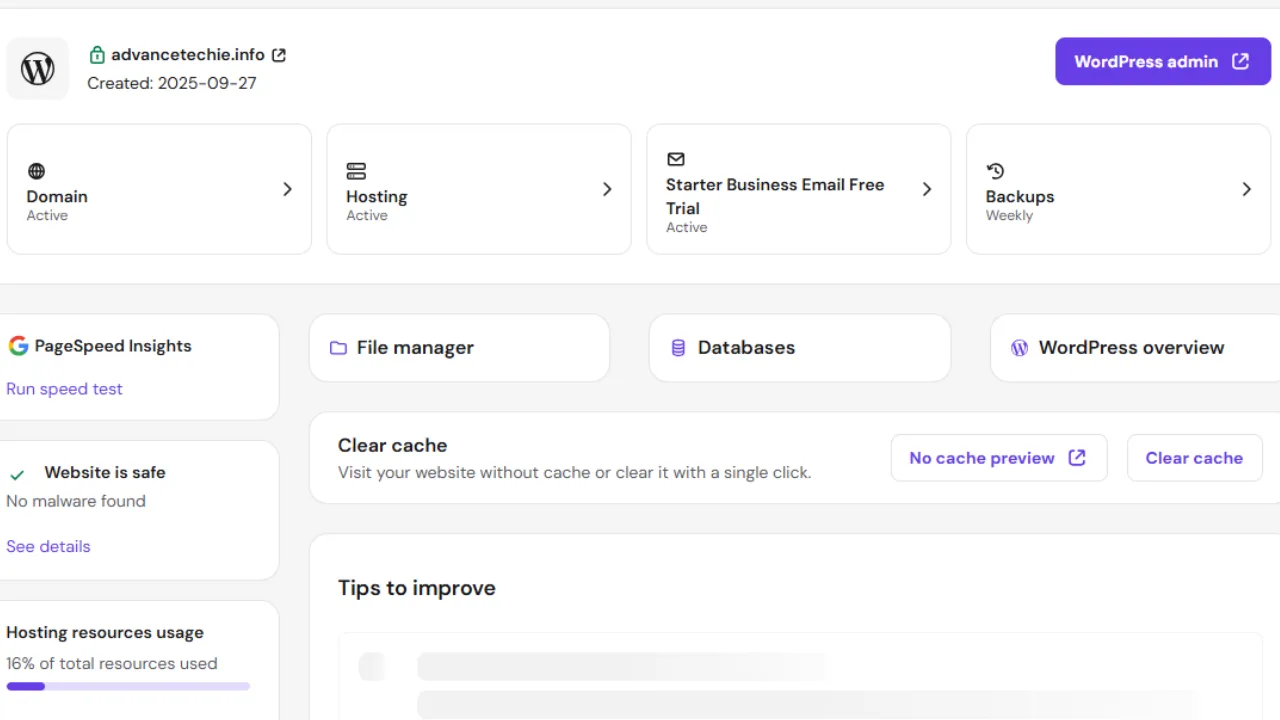Click the green SSL lock icon
This screenshot has width=1280, height=720.
[97, 55]
